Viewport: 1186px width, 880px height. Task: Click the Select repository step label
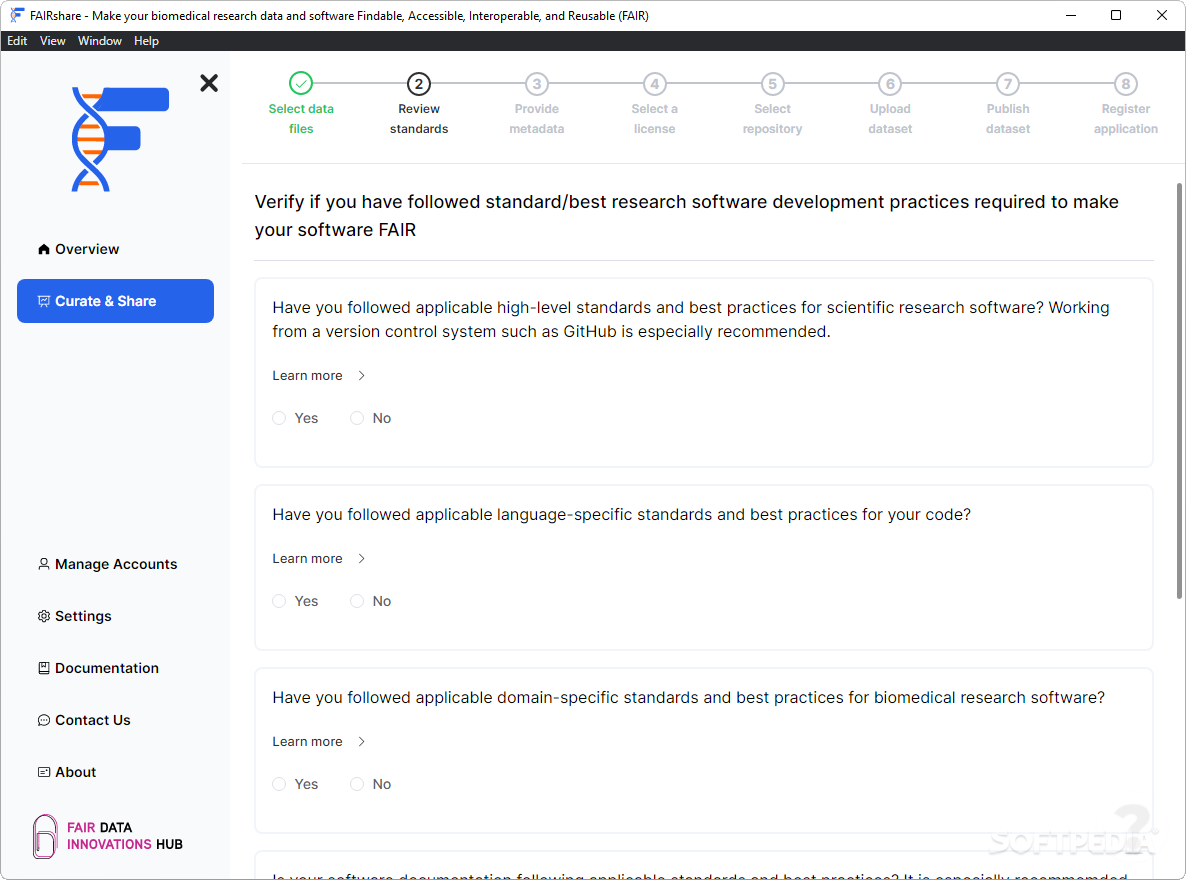pyautogui.click(x=772, y=119)
